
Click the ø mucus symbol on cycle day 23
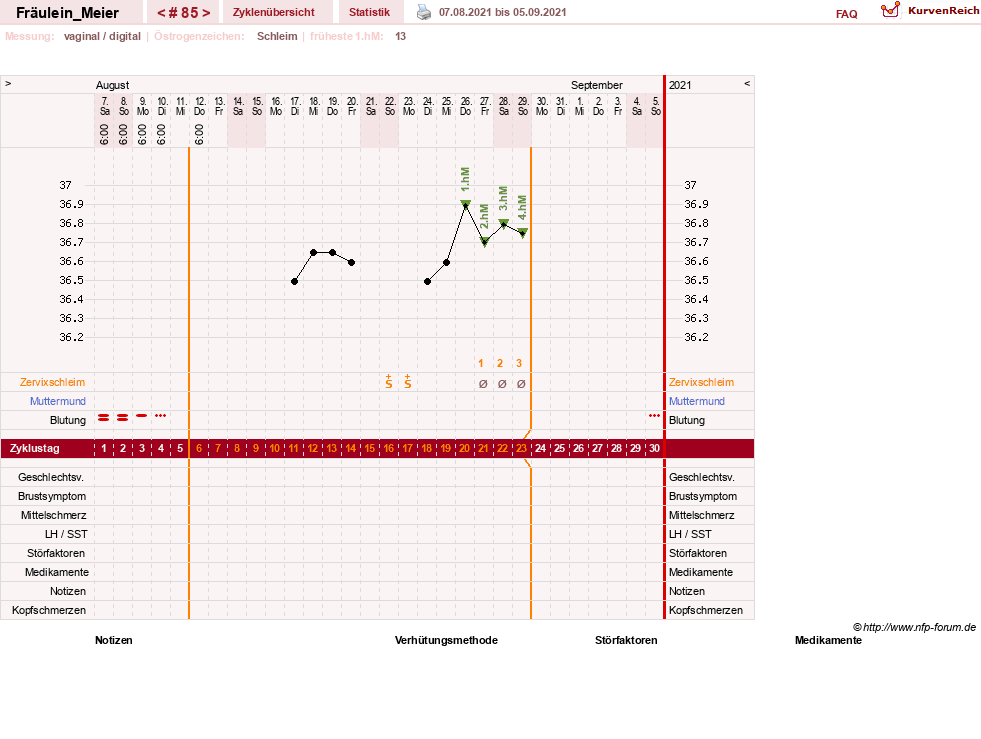[521, 384]
